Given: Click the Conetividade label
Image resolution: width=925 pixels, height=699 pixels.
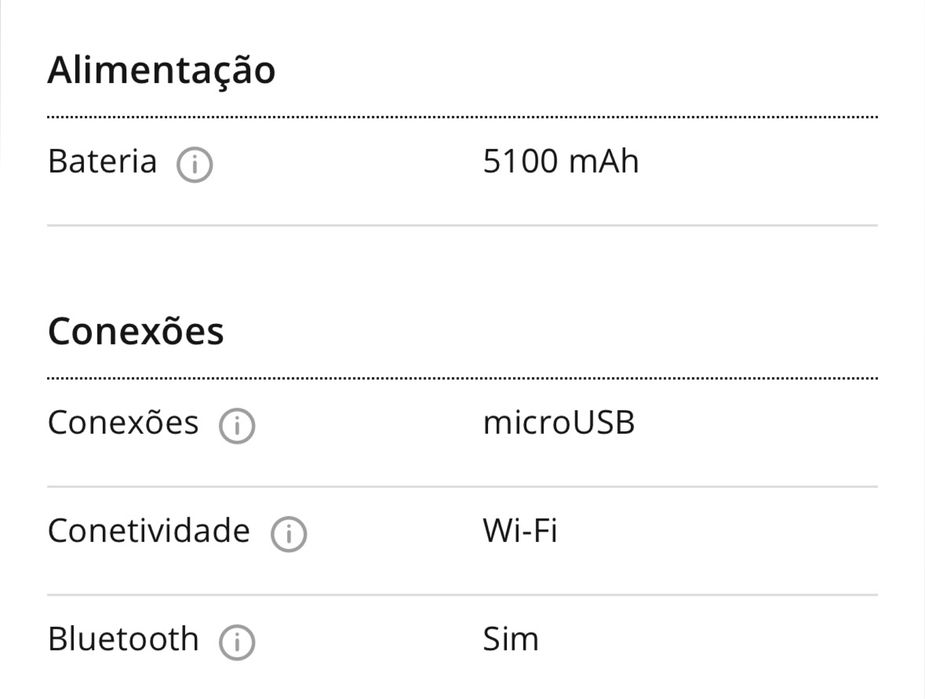Looking at the screenshot, I should click(x=149, y=531).
